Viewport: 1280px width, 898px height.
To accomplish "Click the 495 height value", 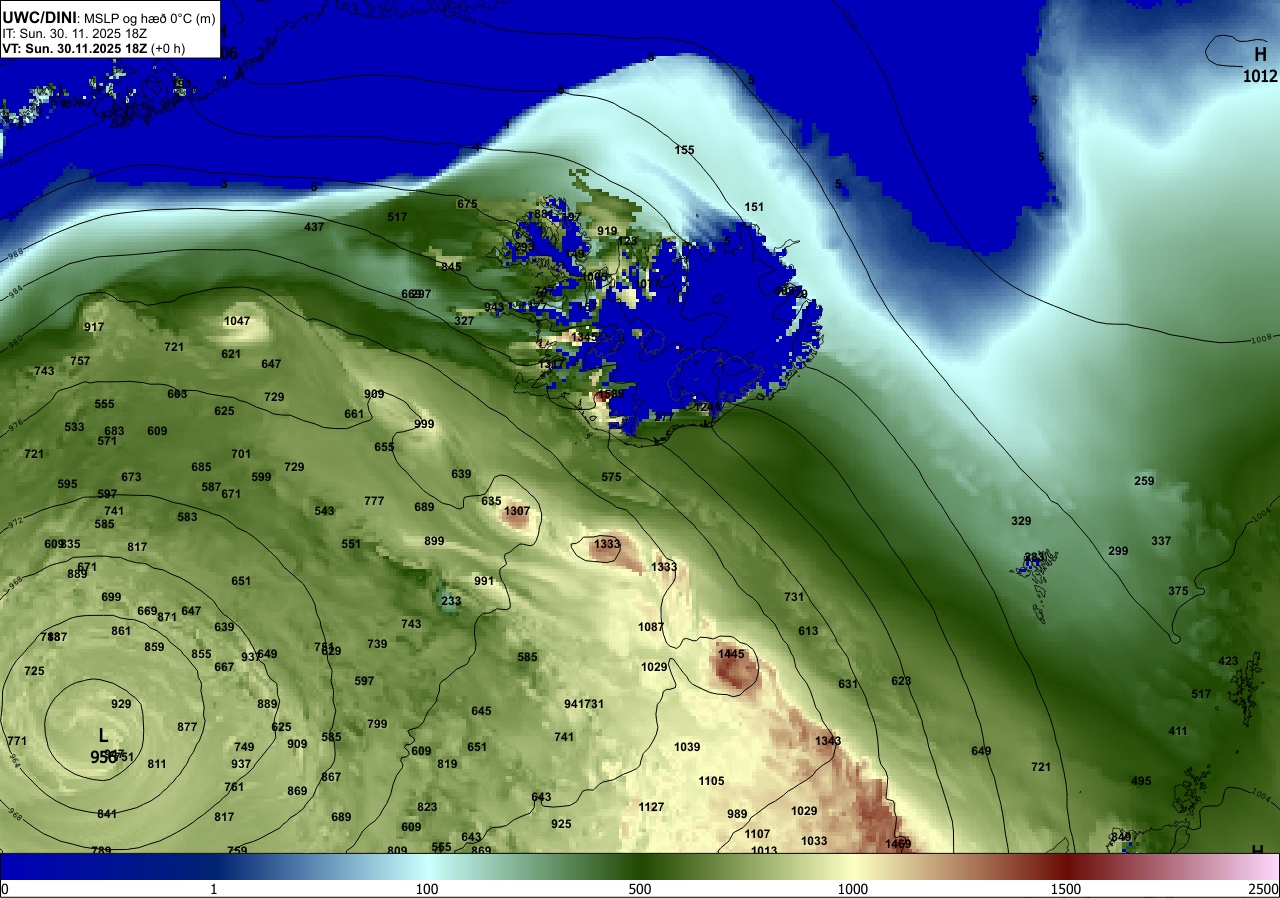I will click(x=1141, y=781).
